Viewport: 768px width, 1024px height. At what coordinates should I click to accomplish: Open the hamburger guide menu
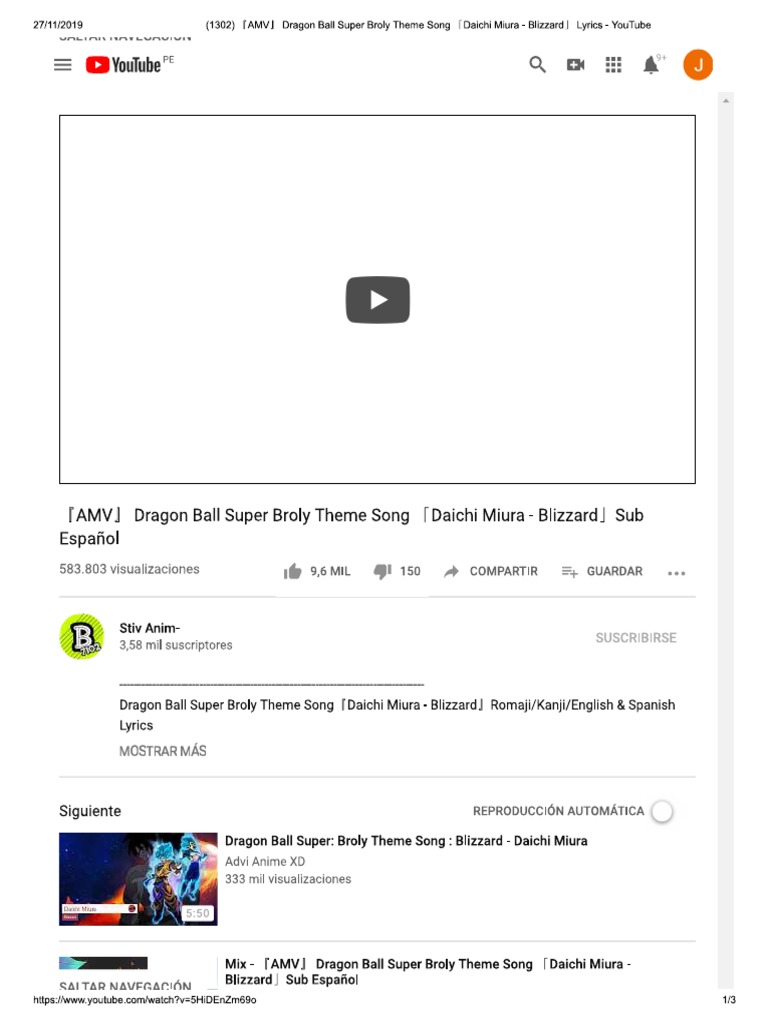click(63, 65)
